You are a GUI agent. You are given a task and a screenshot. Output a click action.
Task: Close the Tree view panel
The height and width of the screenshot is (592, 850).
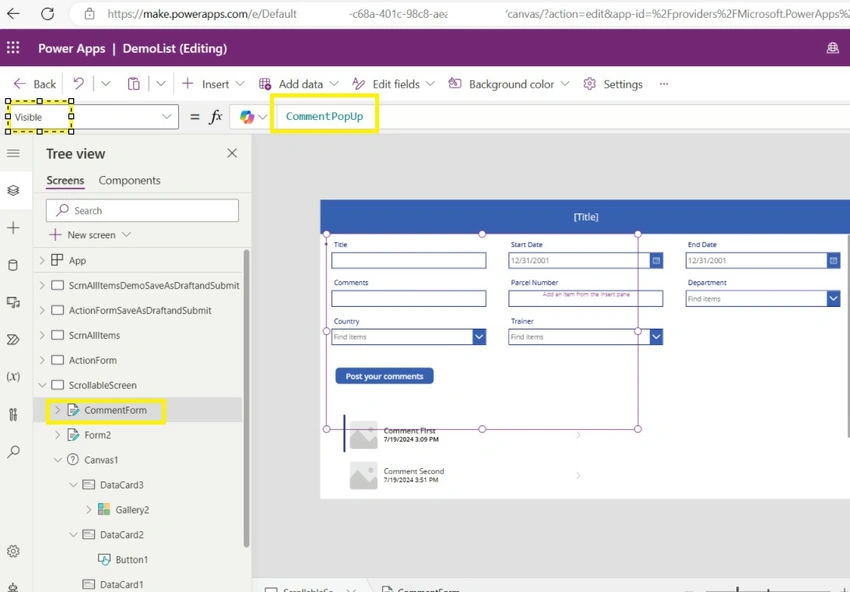coord(232,153)
